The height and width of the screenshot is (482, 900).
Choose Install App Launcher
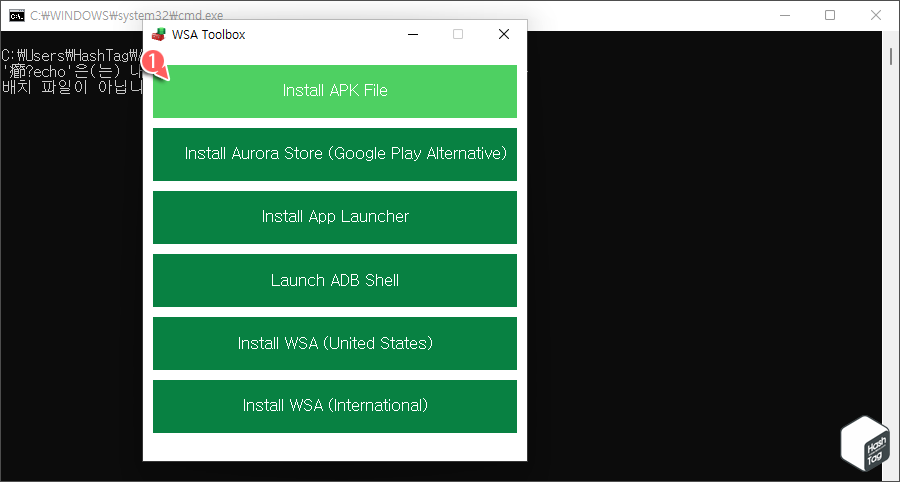coord(335,217)
